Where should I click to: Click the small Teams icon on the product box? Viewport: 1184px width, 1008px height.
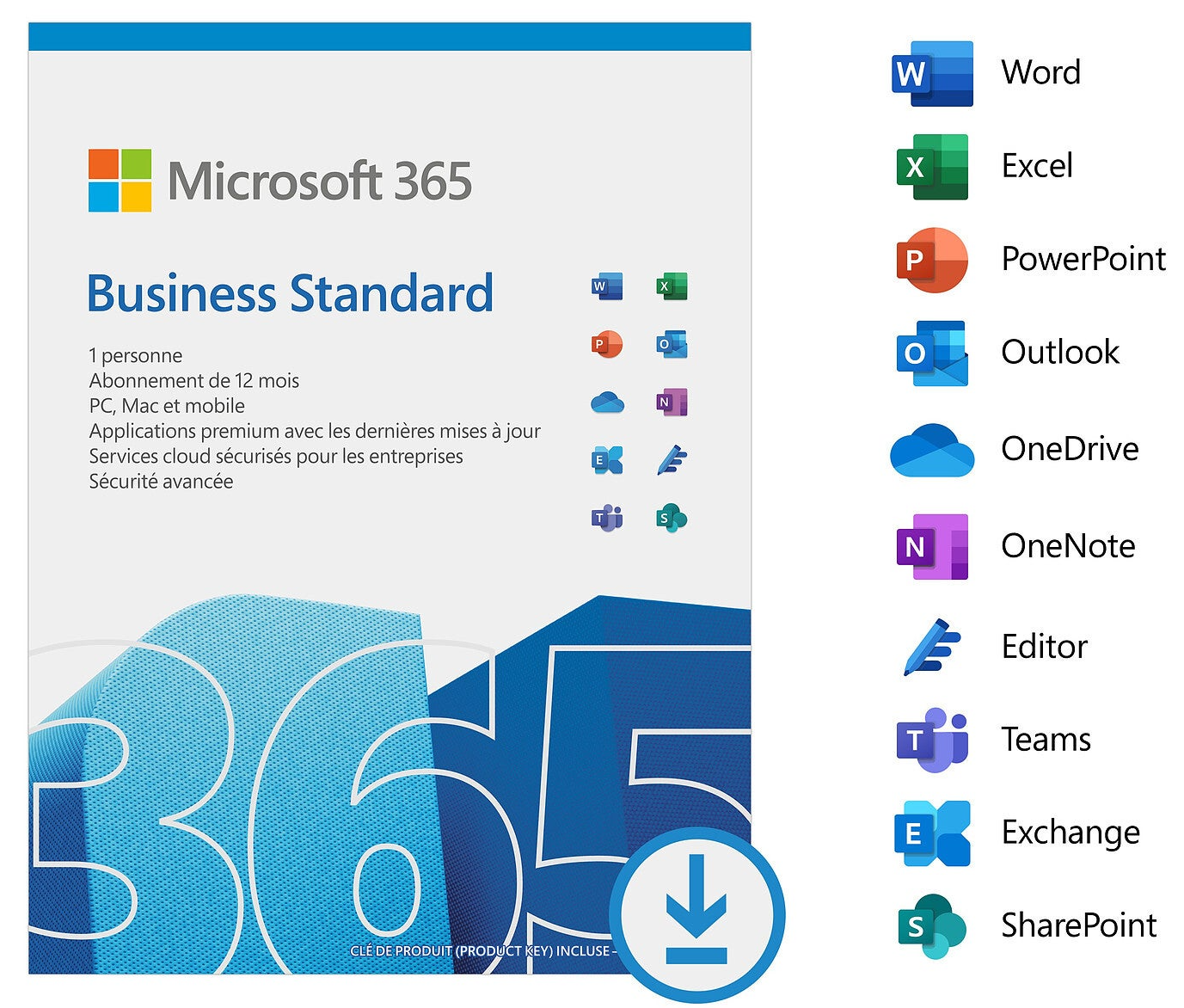[607, 518]
